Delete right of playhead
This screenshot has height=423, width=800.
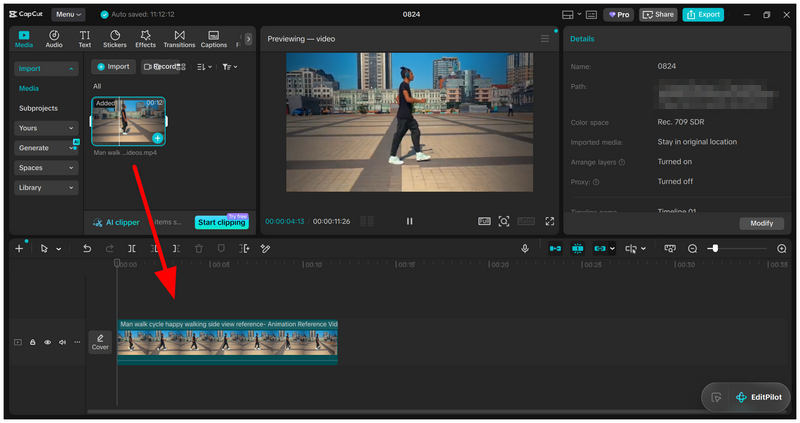pyautogui.click(x=176, y=248)
